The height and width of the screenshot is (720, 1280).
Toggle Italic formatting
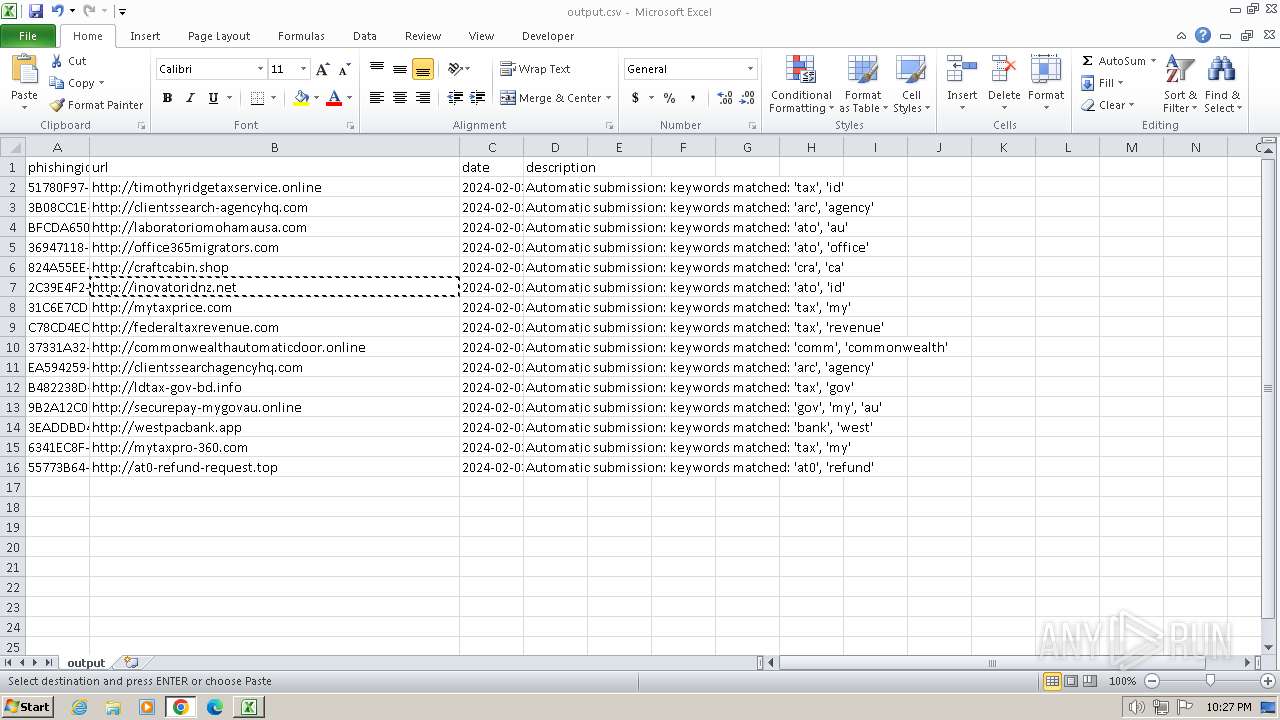pyautogui.click(x=189, y=98)
